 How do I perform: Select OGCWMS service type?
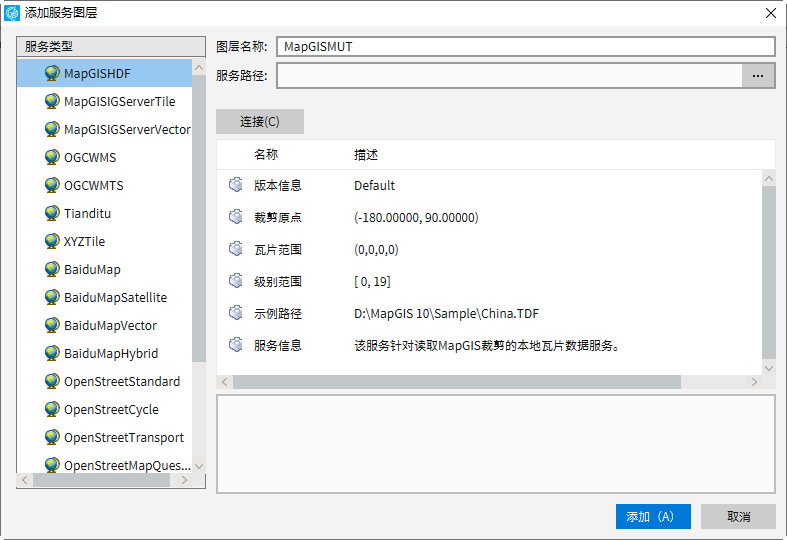click(x=104, y=158)
